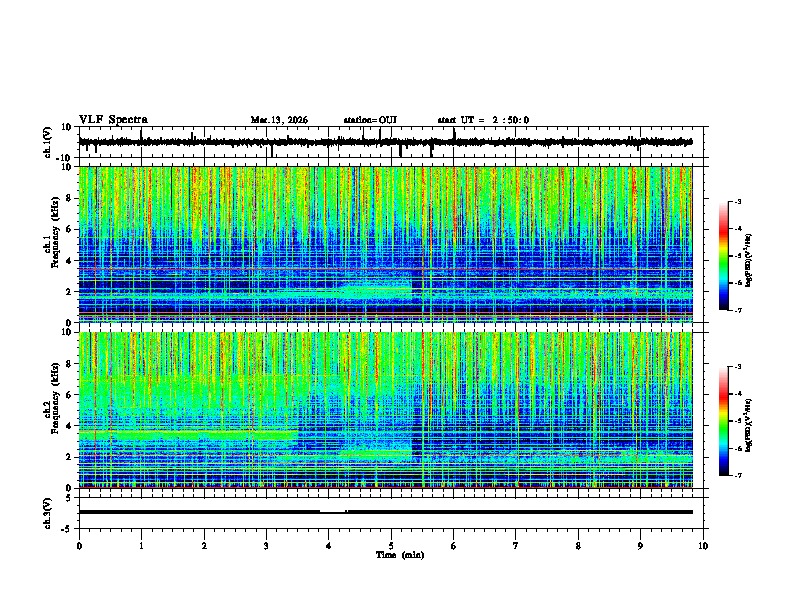Screen dimensions: 792x612
Task: Click the '8' kHz tick on the ch.2 frequency axis
Action: click(x=69, y=364)
